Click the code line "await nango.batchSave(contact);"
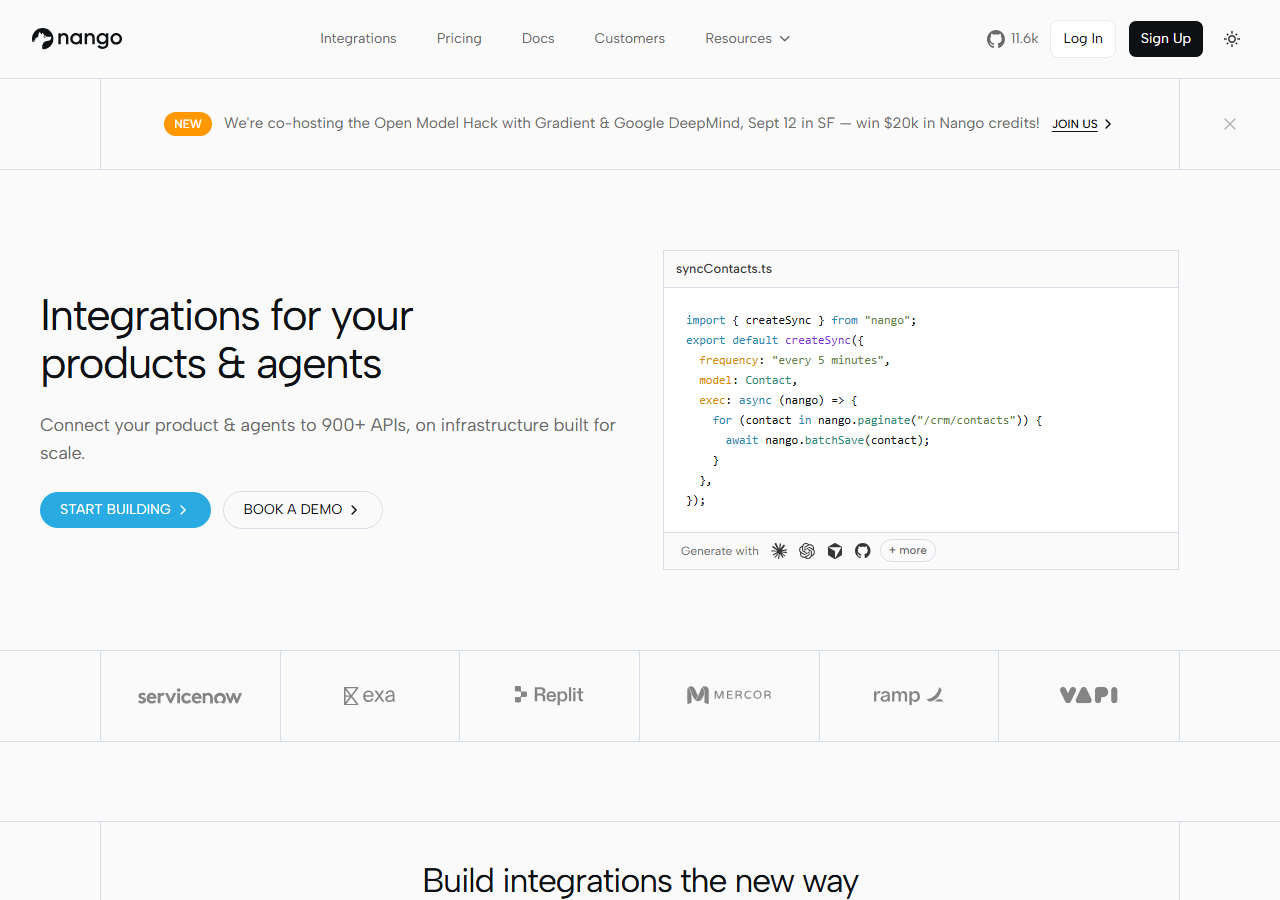This screenshot has width=1280, height=900. coord(828,440)
